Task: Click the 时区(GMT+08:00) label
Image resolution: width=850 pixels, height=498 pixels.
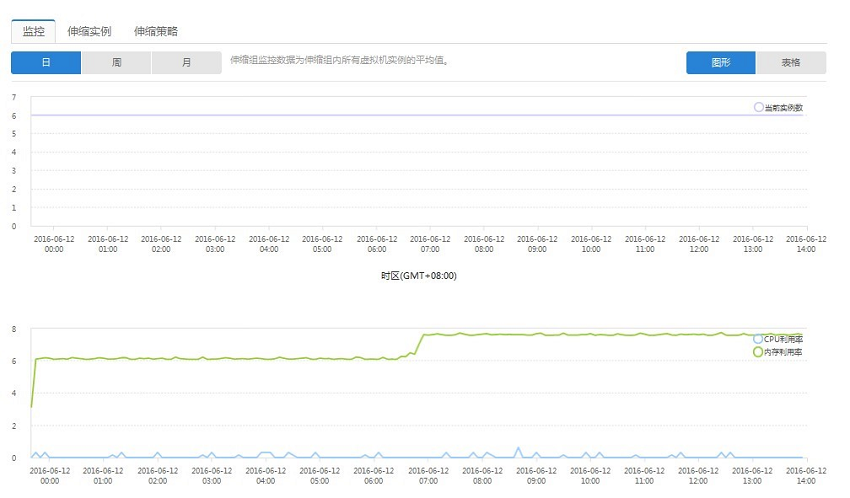Action: coord(418,276)
